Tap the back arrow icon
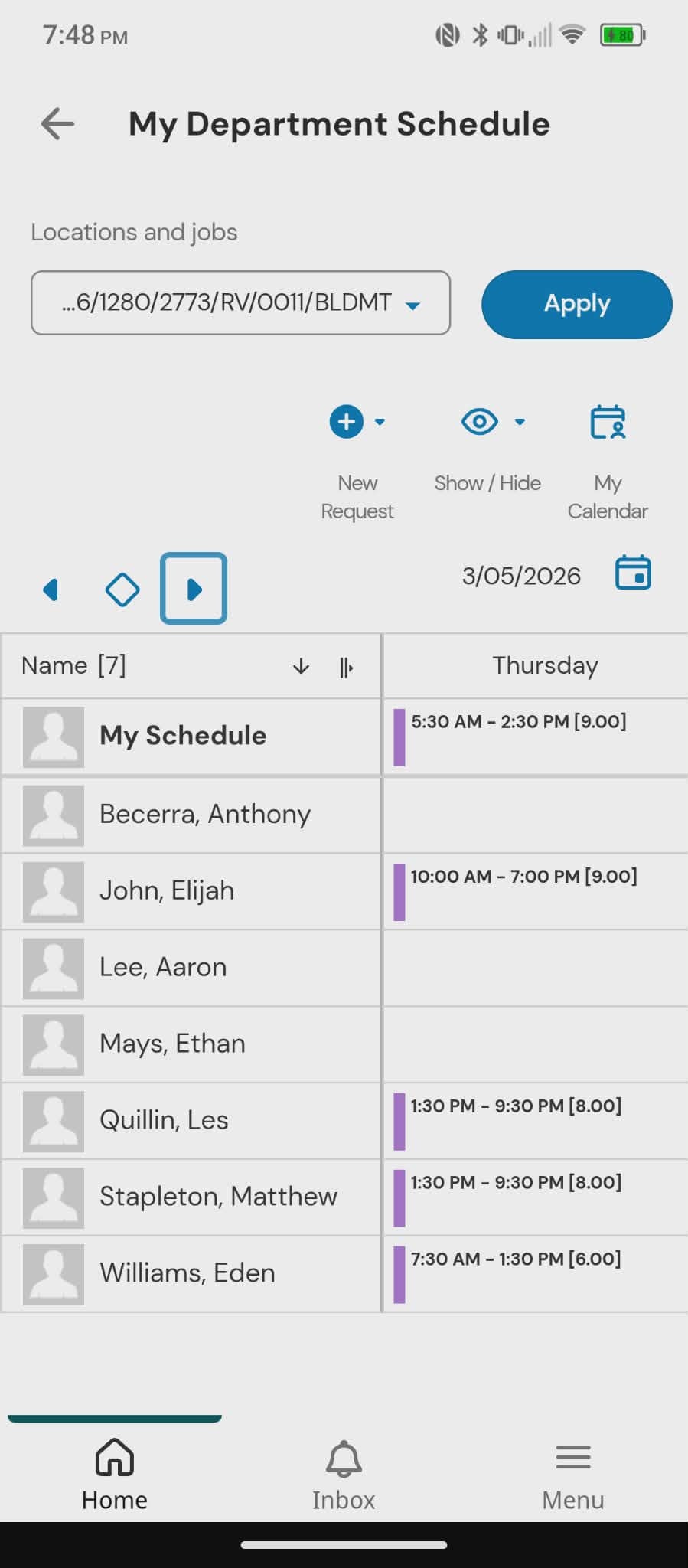The height and width of the screenshot is (1568, 688). pyautogui.click(x=57, y=123)
